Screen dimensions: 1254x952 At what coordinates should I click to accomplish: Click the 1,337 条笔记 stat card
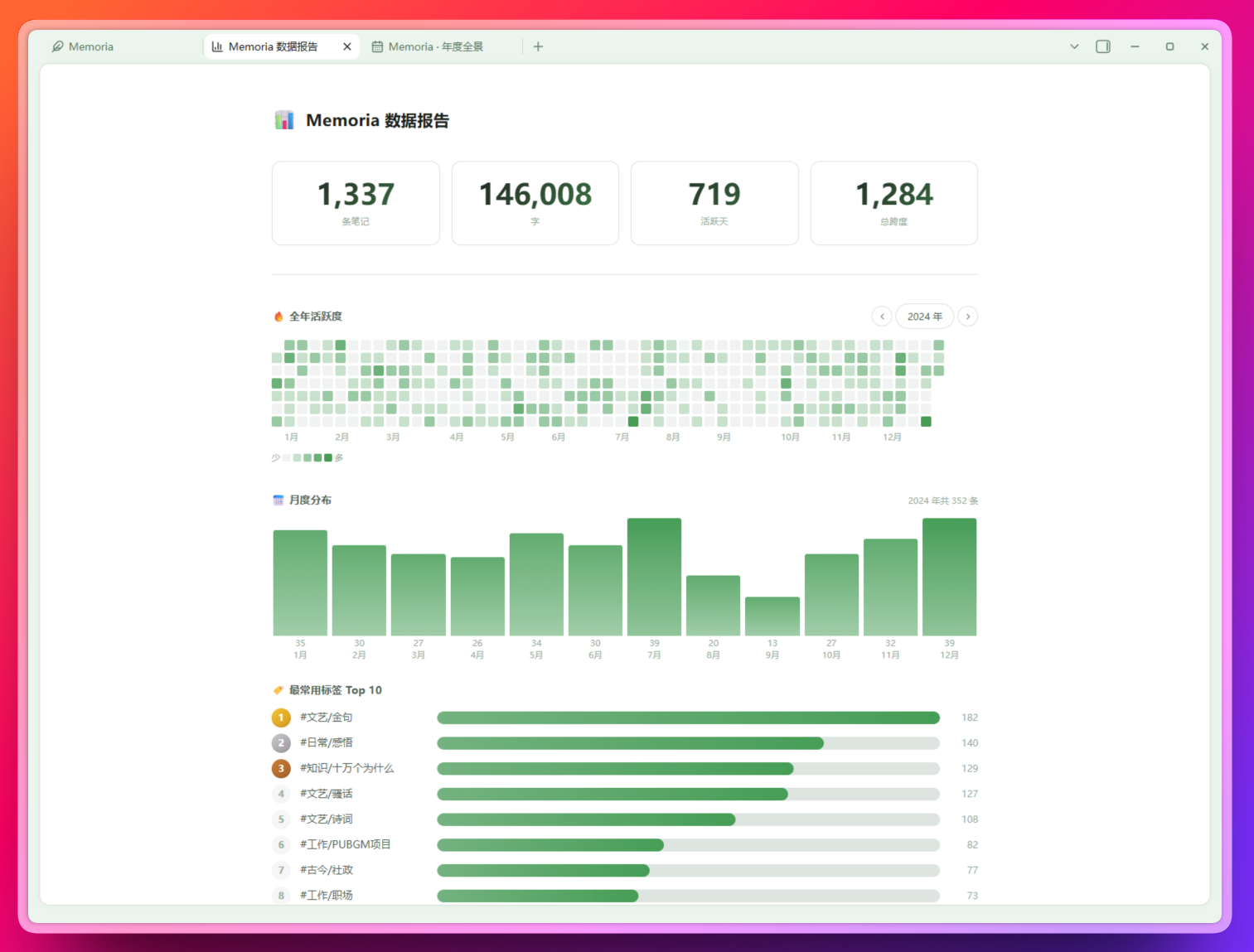pos(356,203)
